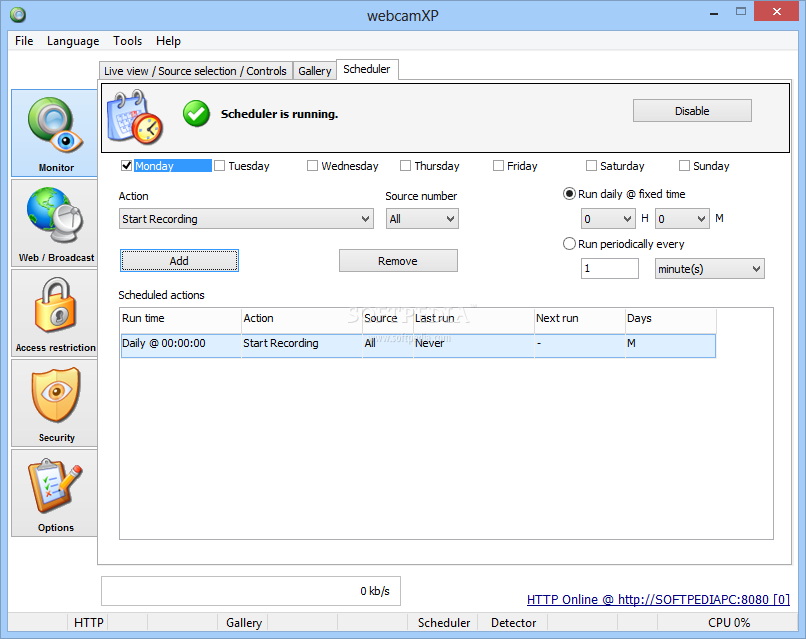This screenshot has height=639, width=806.
Task: Open the Tools menu
Action: click(x=127, y=41)
